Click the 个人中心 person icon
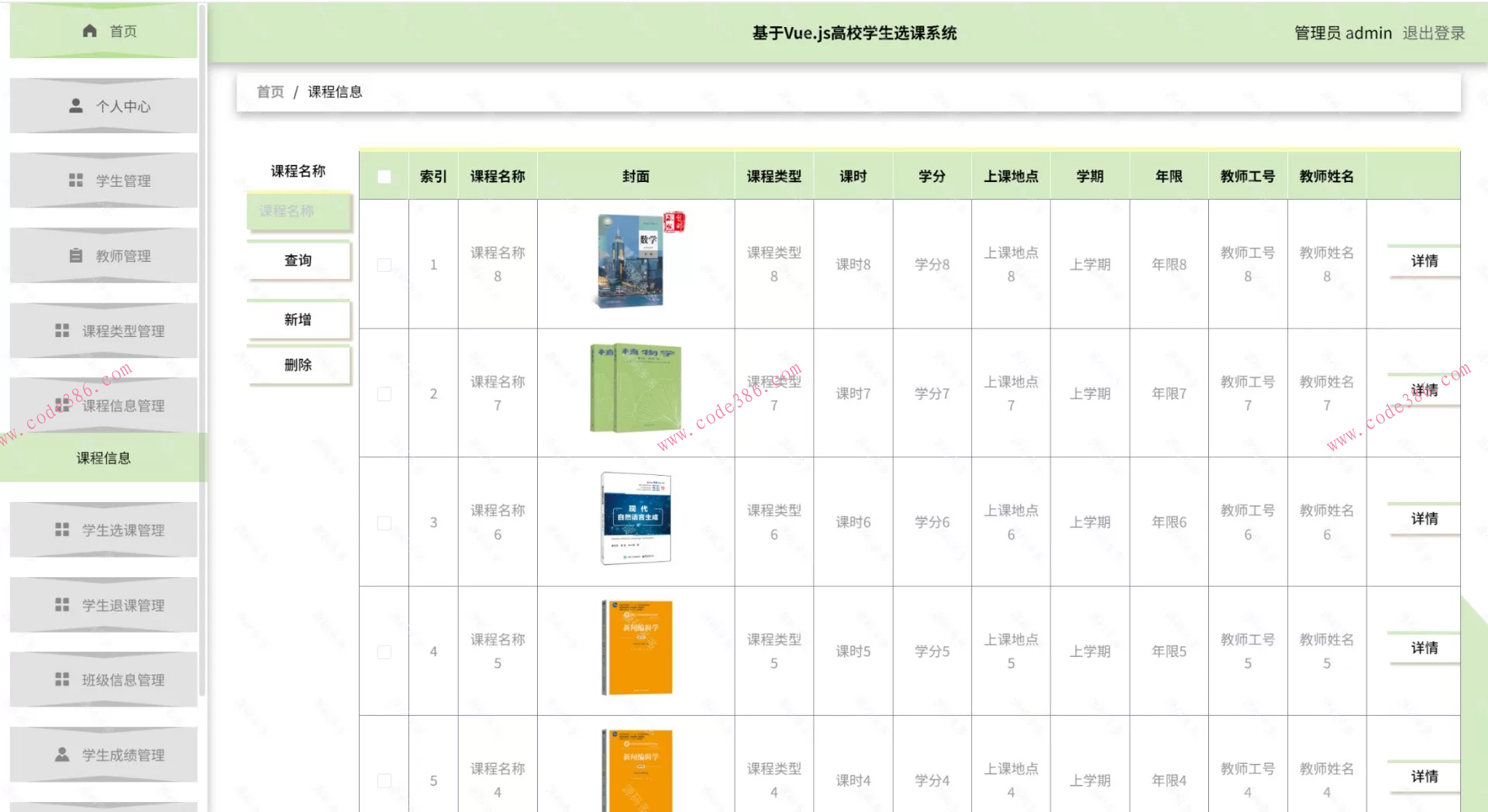This screenshot has height=812, width=1488. tap(75, 106)
